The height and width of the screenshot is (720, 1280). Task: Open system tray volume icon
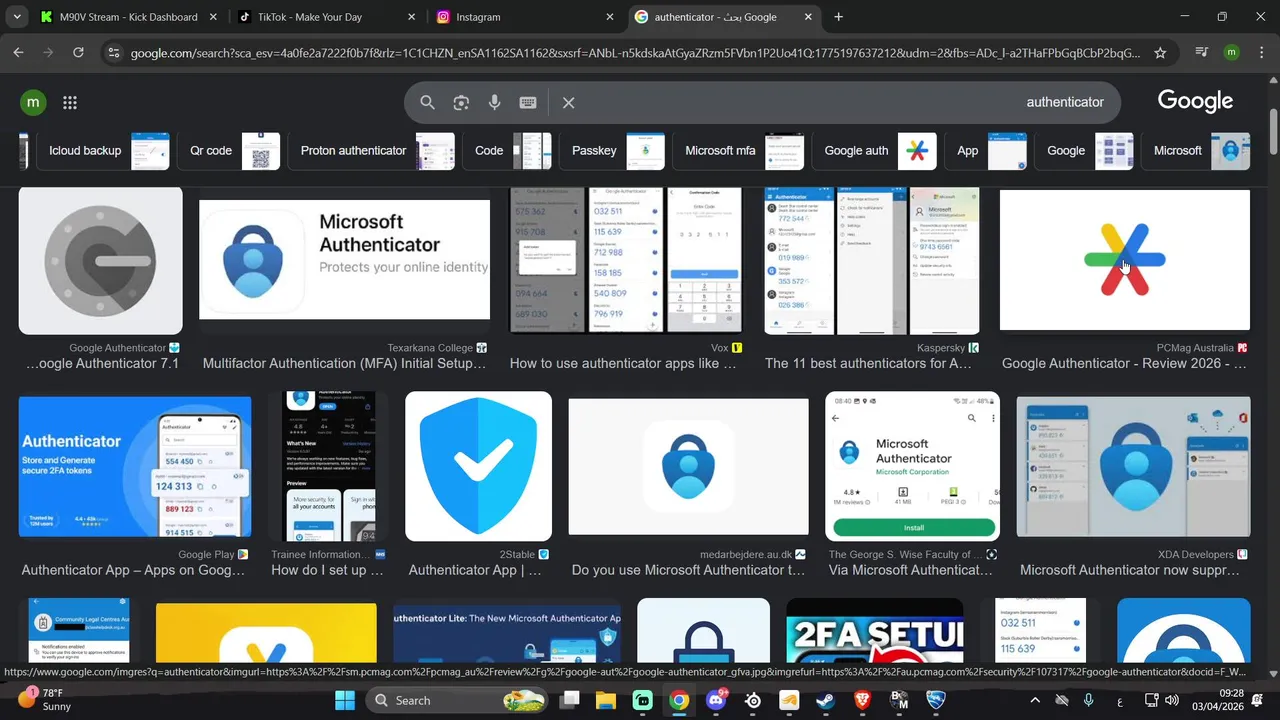(x=1172, y=700)
